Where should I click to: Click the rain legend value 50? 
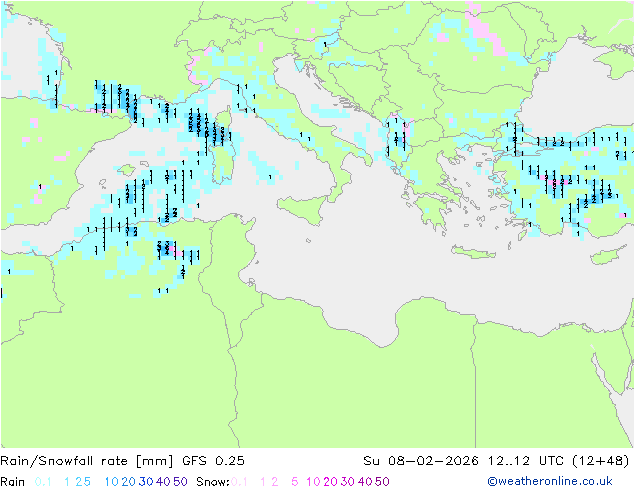(180, 482)
